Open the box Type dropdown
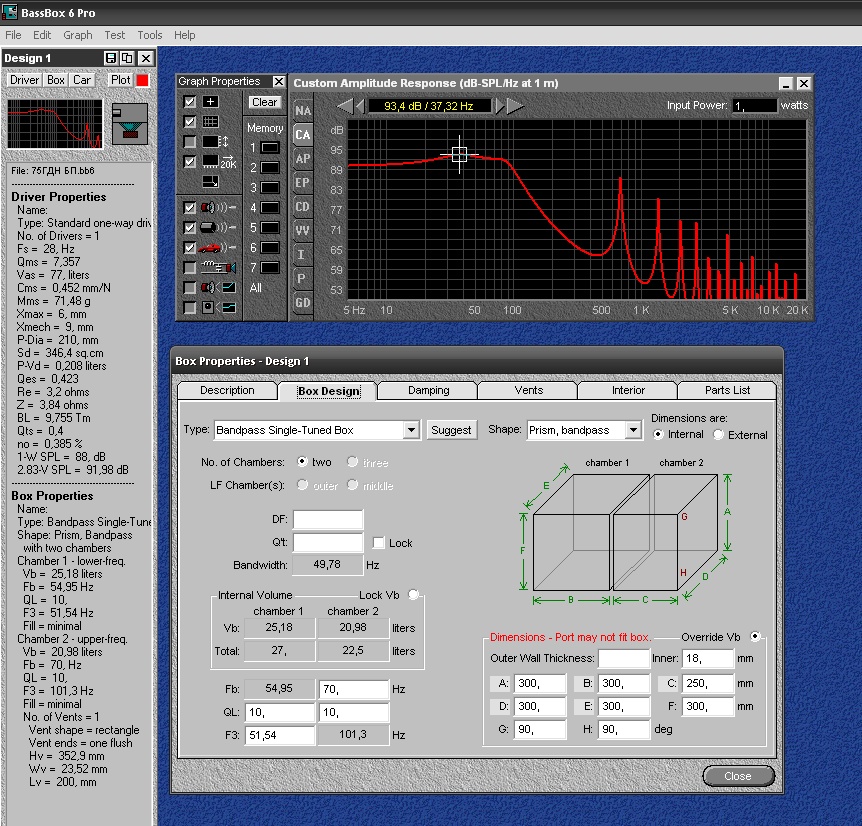The width and height of the screenshot is (862, 826). point(410,430)
